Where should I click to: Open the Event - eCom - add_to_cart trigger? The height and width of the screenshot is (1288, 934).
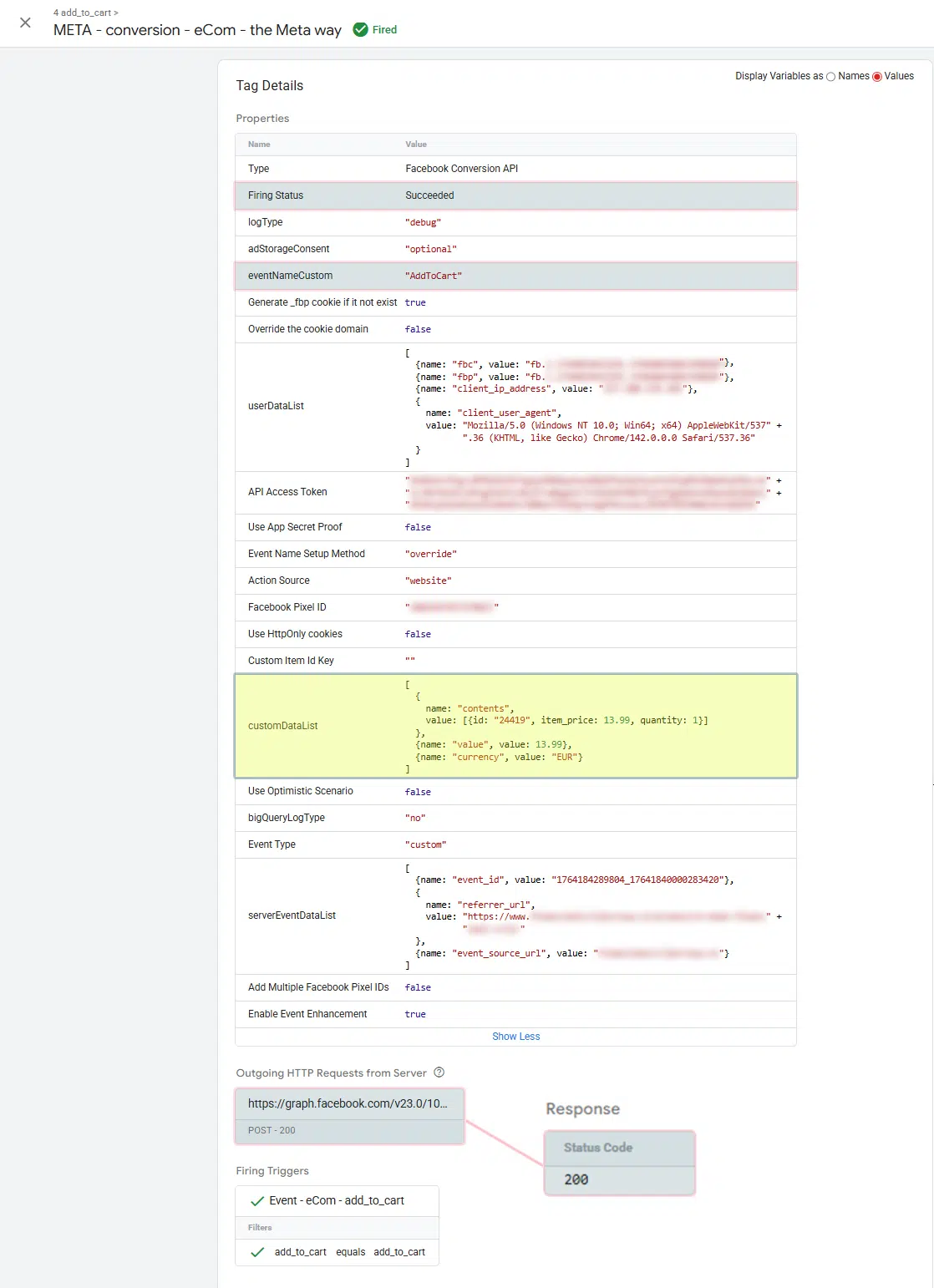point(336,1200)
